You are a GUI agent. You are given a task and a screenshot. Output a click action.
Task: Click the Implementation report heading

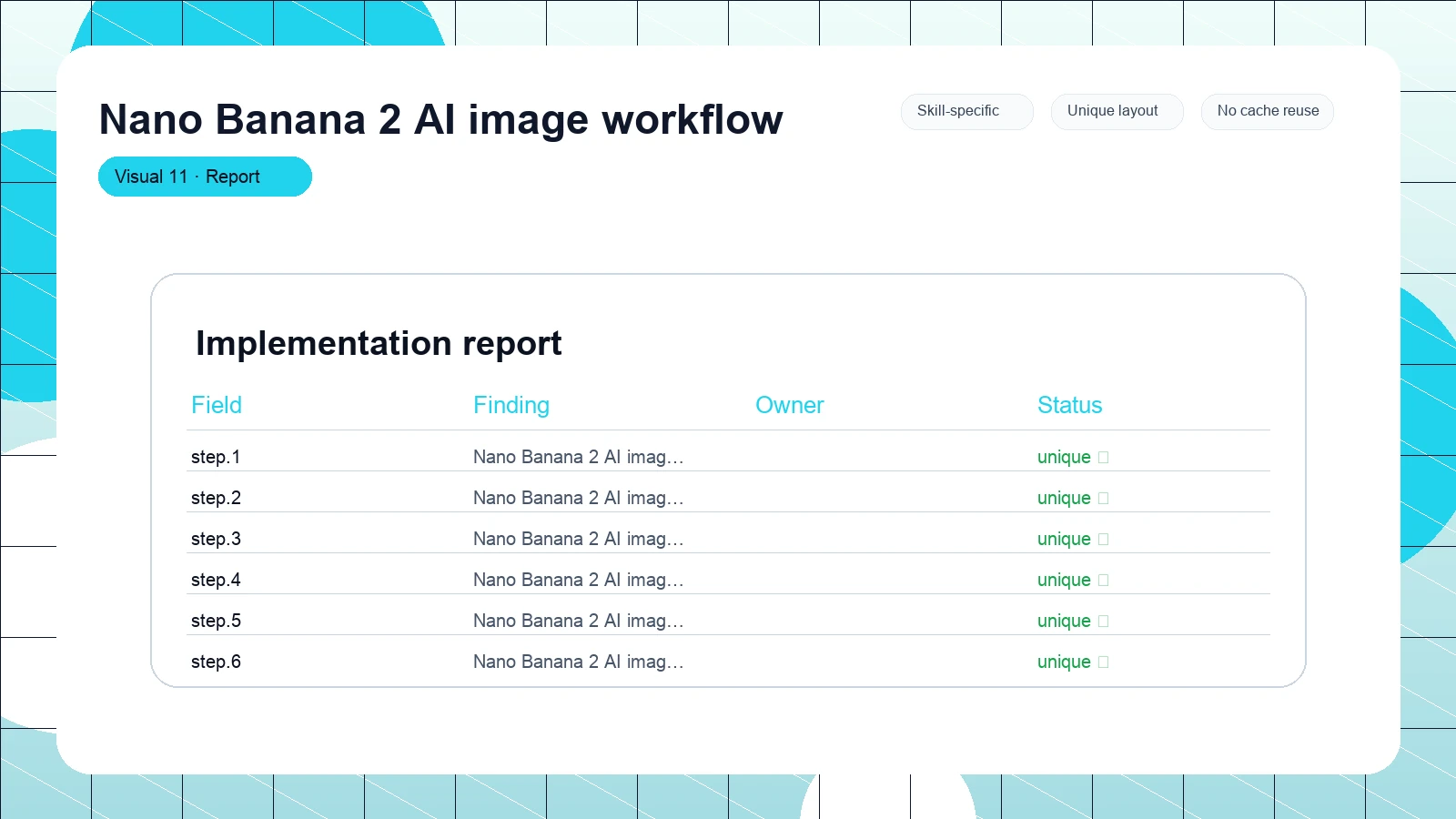(x=379, y=344)
